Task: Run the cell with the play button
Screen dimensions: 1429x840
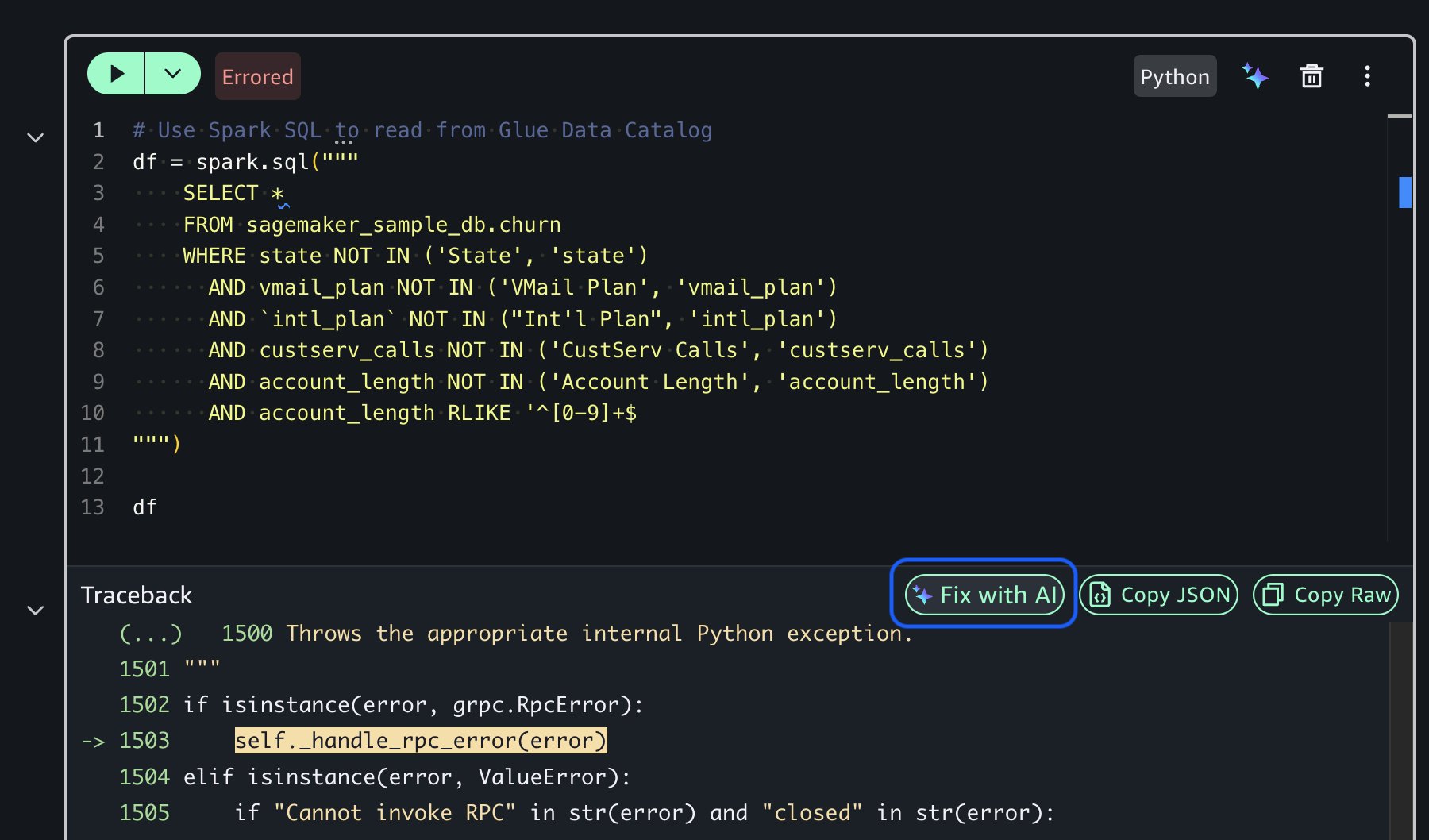Action: 116,75
